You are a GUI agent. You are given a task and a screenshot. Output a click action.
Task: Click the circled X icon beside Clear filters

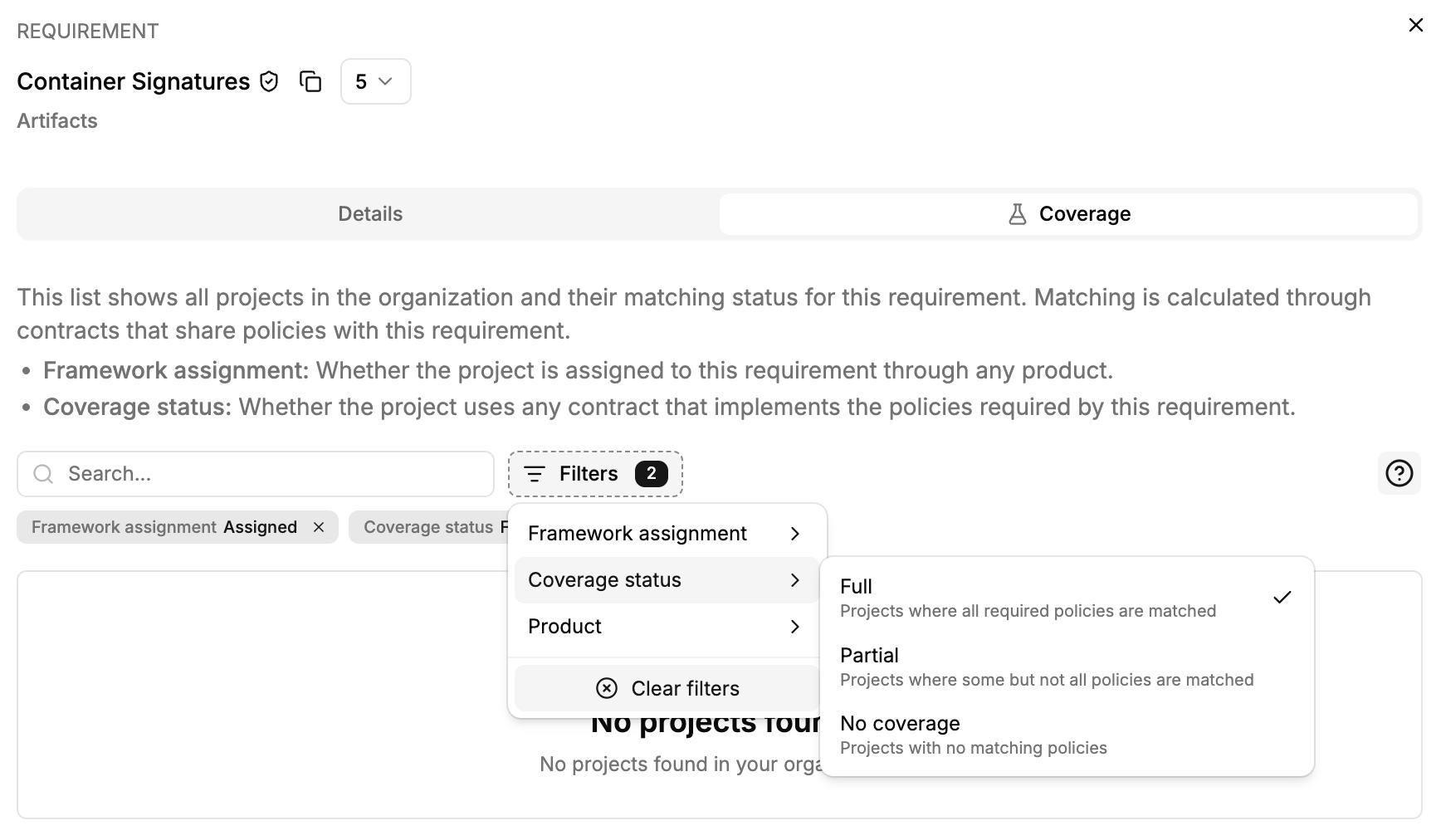pos(607,688)
